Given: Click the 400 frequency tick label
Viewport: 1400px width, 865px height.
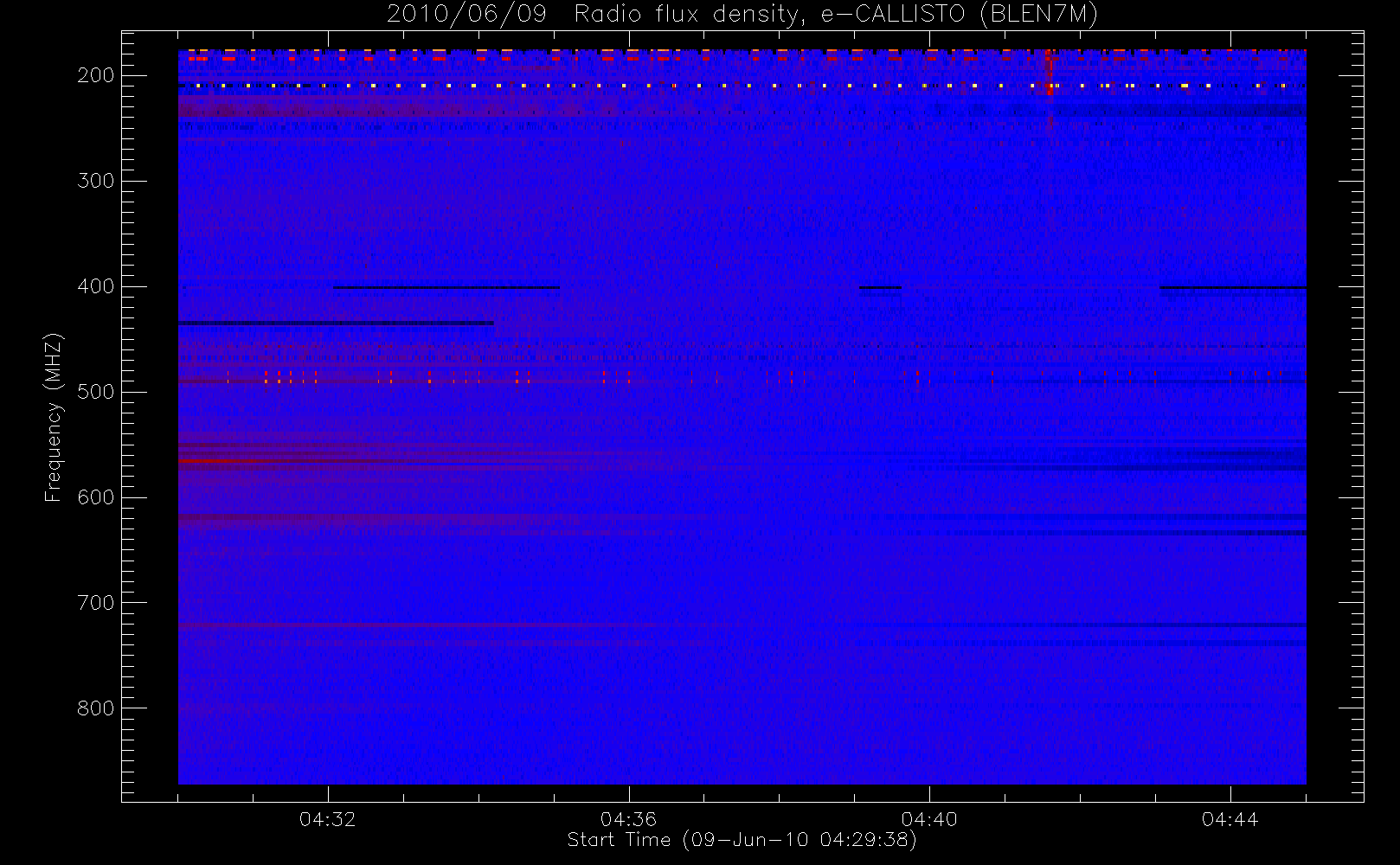Looking at the screenshot, I should click(x=95, y=286).
